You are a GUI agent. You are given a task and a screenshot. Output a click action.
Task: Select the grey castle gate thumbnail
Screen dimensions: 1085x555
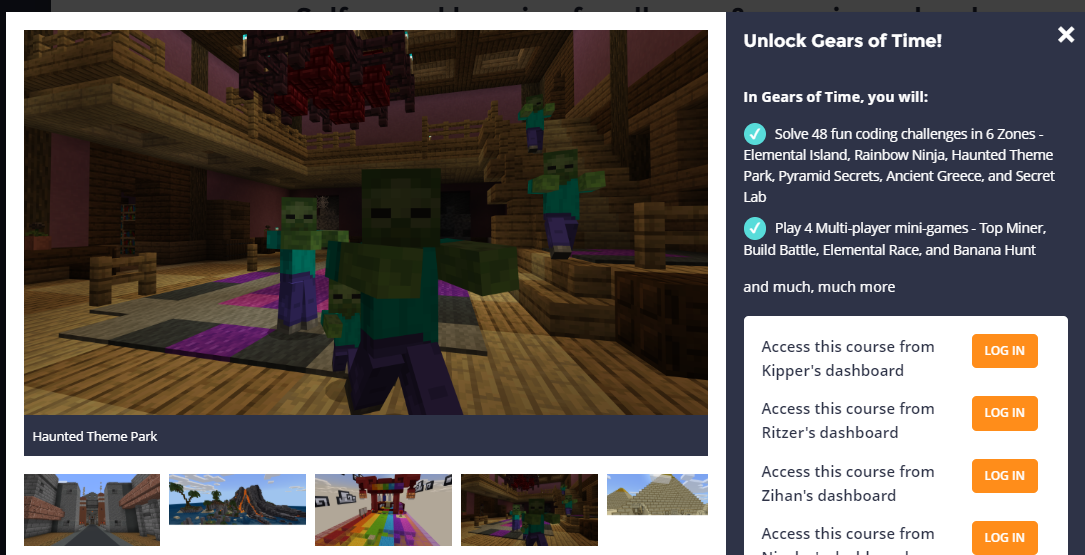tap(92, 510)
